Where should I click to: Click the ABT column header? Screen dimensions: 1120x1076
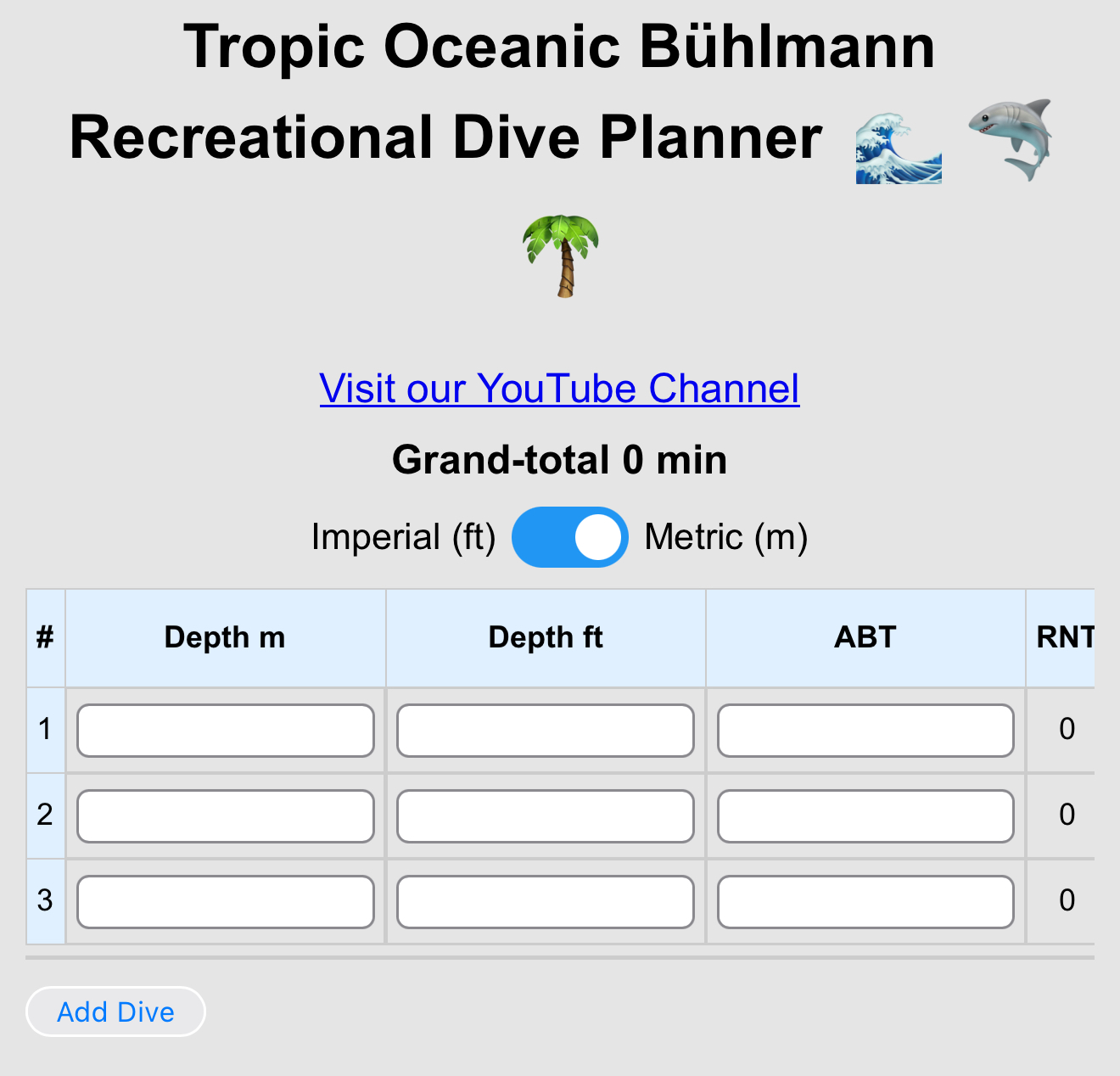865,637
